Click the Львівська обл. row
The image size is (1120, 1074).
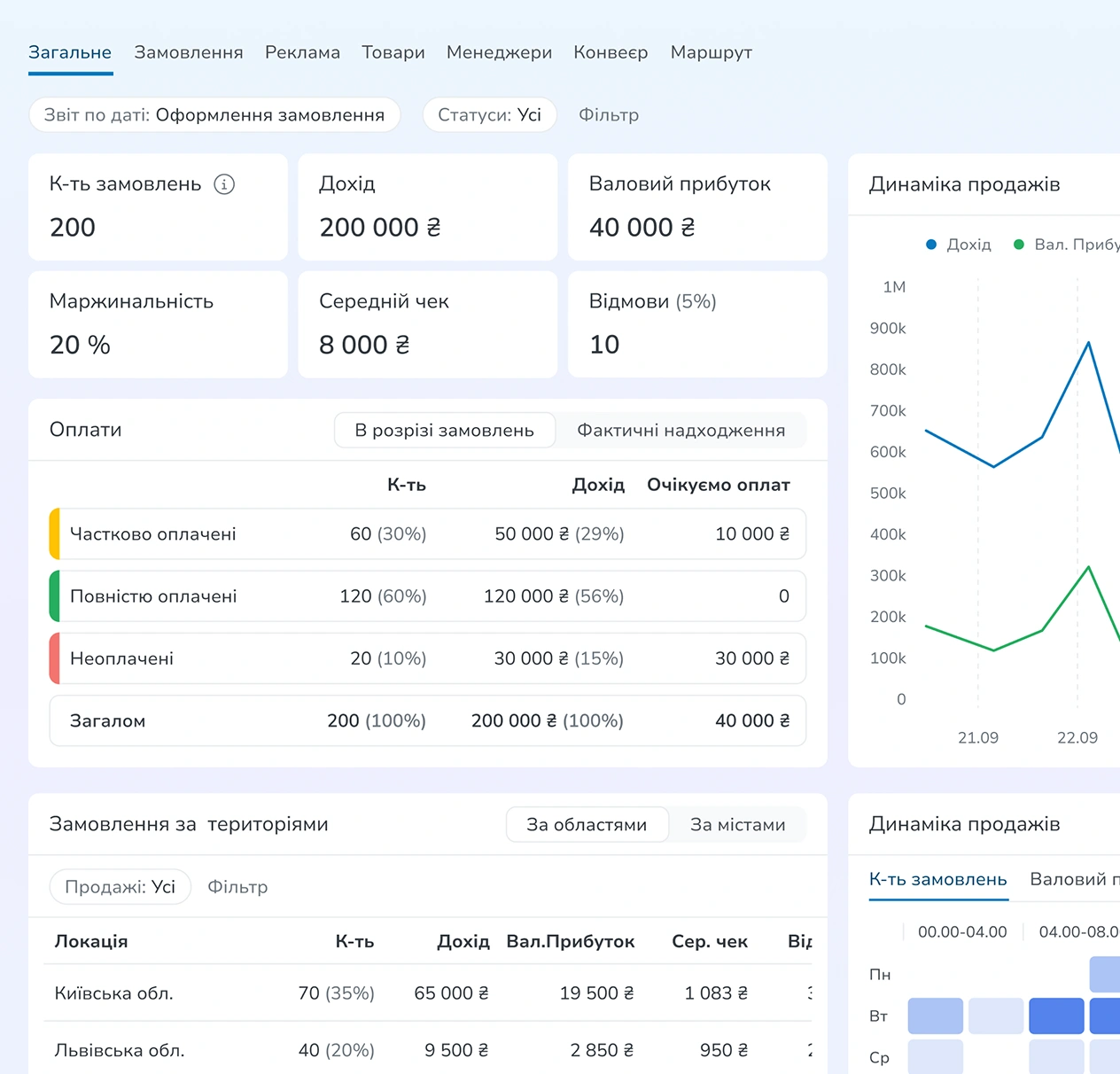pos(428,1050)
